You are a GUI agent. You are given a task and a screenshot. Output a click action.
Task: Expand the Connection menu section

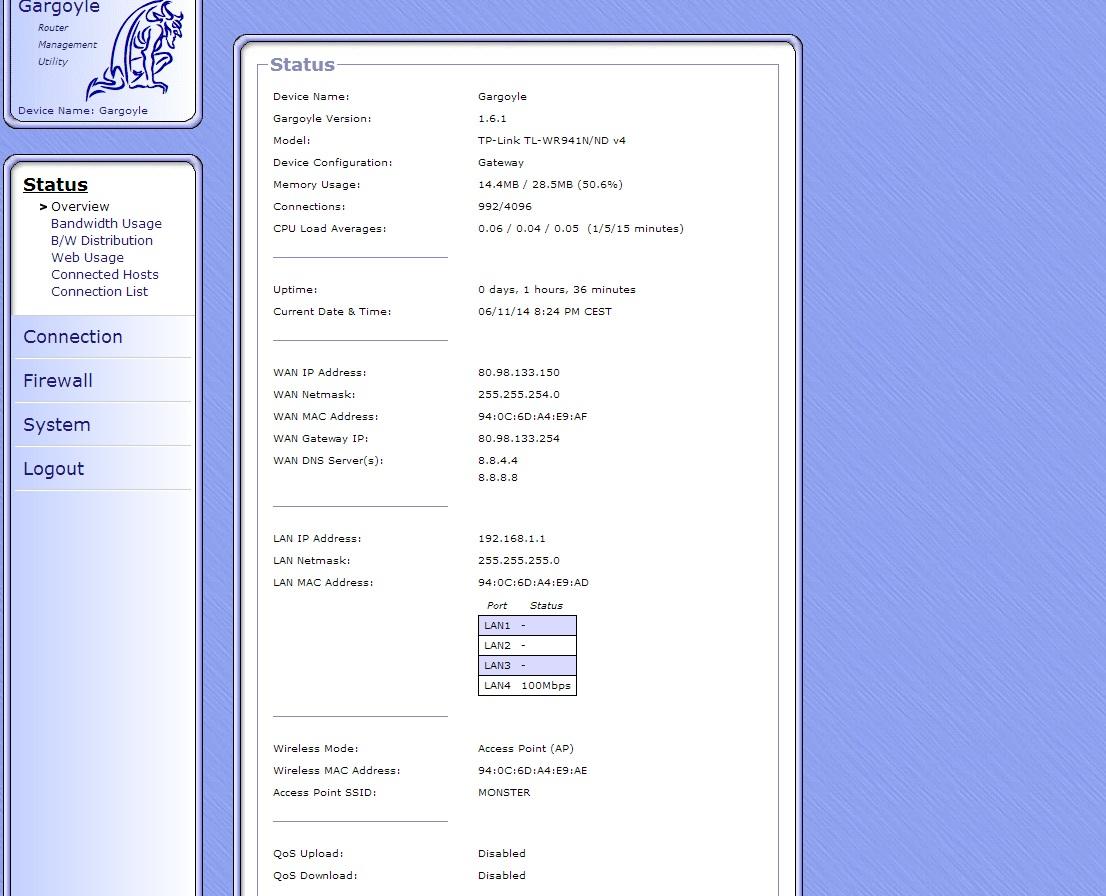[x=73, y=337]
